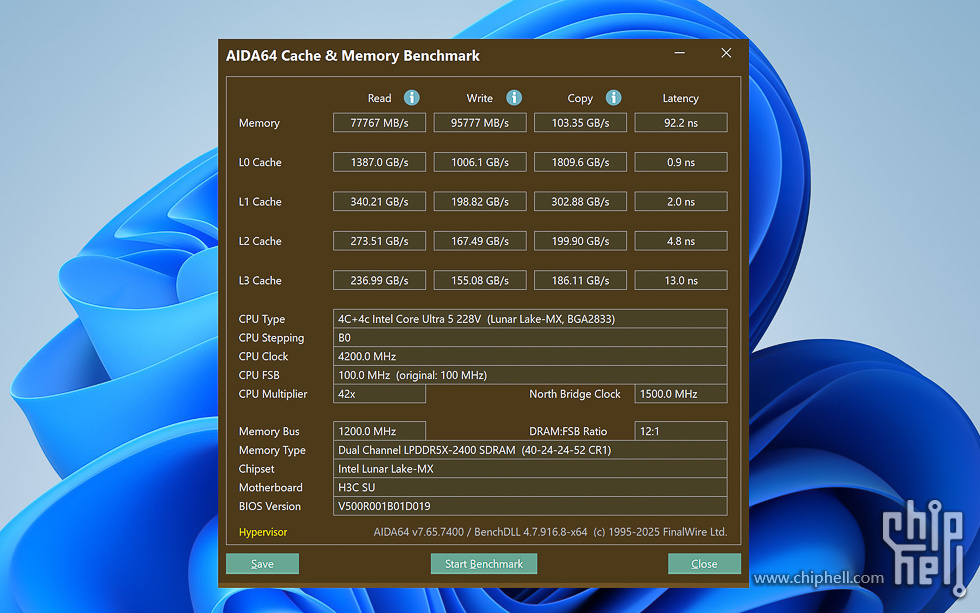Select Memory Write value 95777 MB/s
This screenshot has width=980, height=613.
point(480,122)
